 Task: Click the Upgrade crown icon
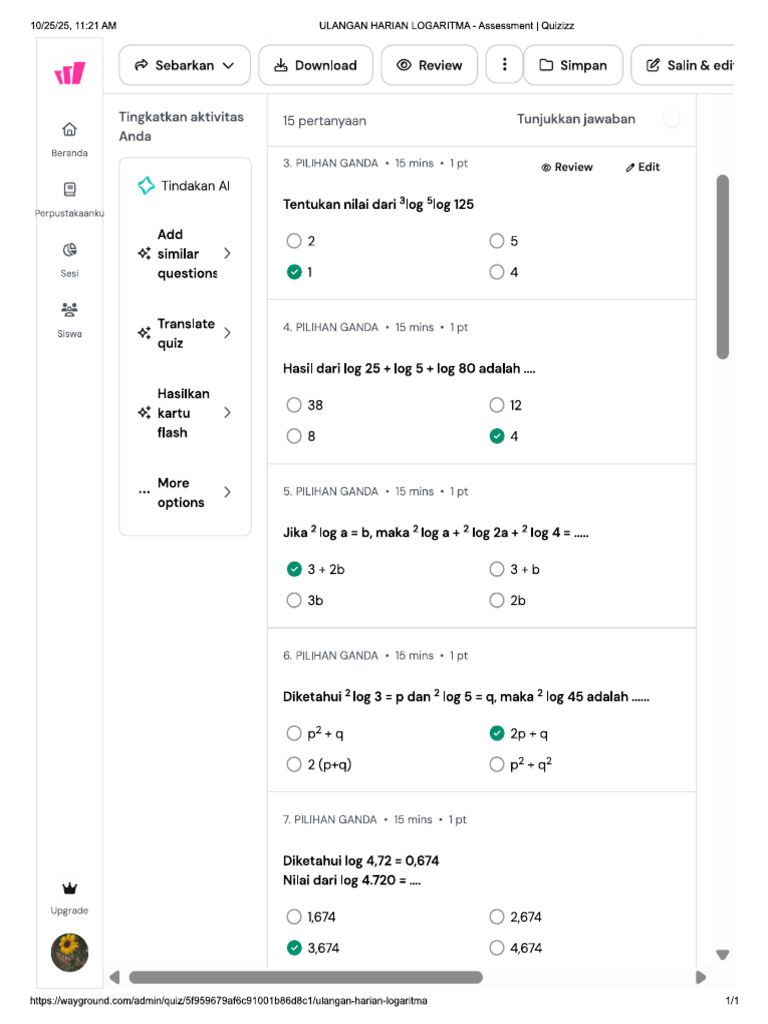(x=69, y=888)
